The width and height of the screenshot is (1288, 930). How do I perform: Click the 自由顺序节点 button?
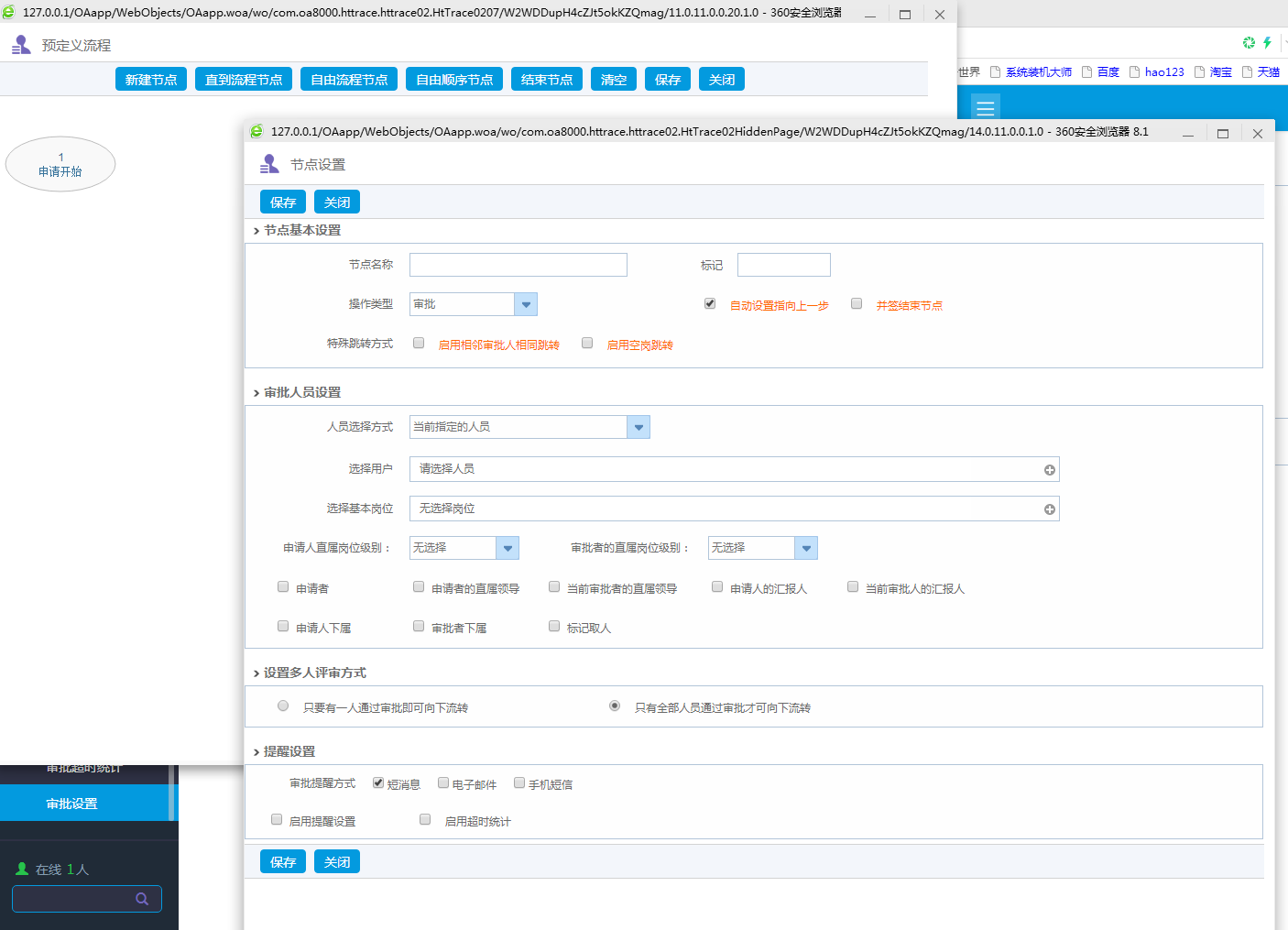(454, 80)
